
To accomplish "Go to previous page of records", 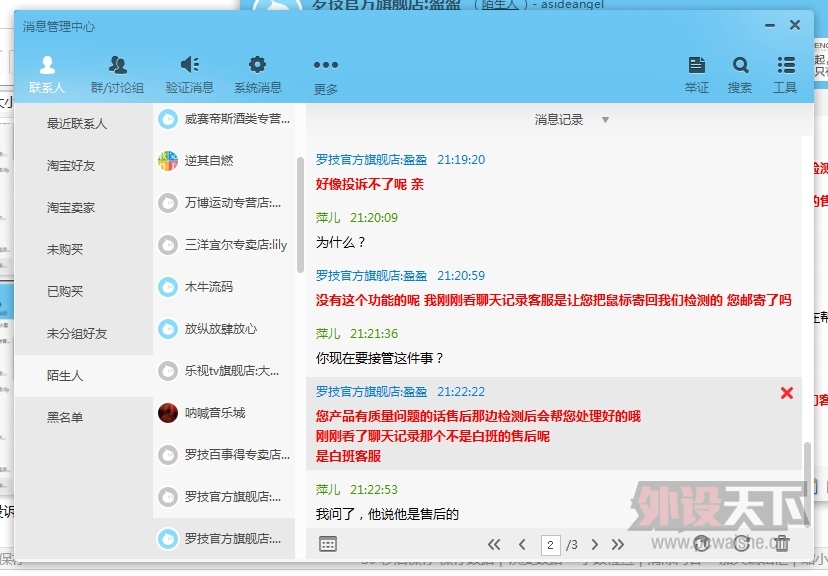I will click(522, 544).
